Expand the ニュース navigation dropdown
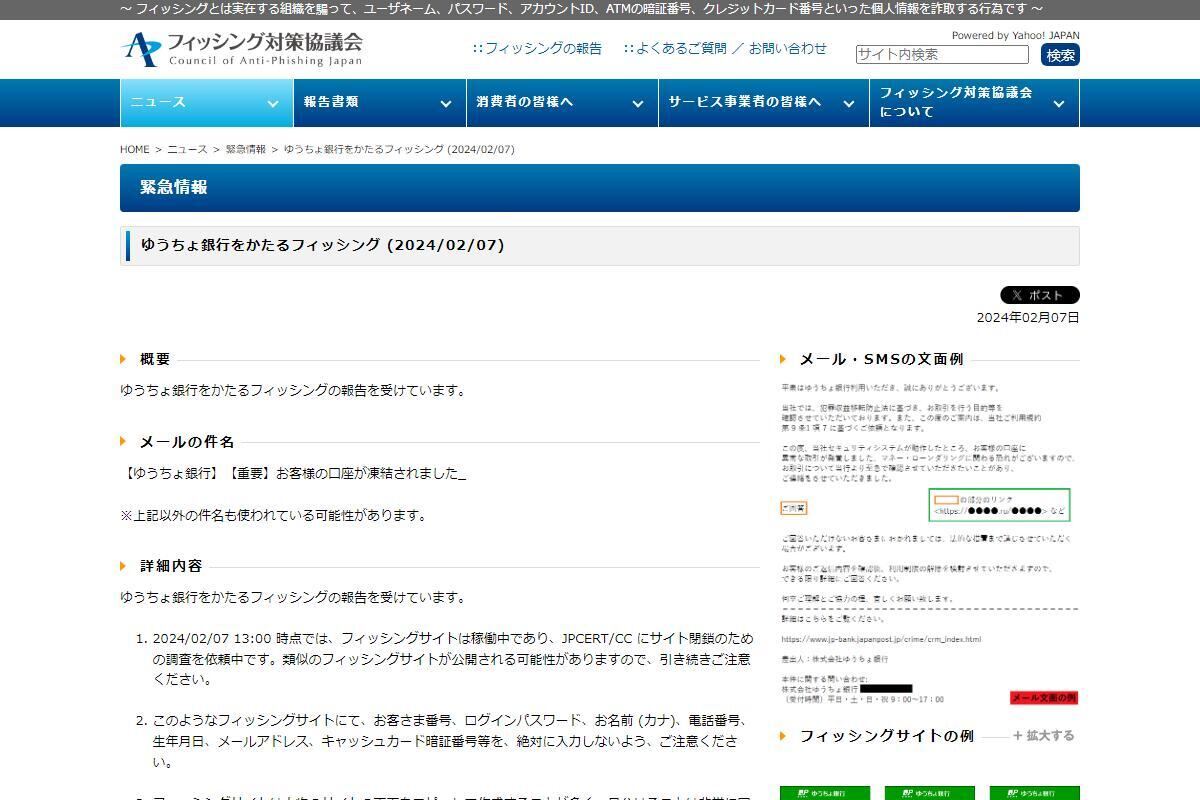 [x=271, y=102]
